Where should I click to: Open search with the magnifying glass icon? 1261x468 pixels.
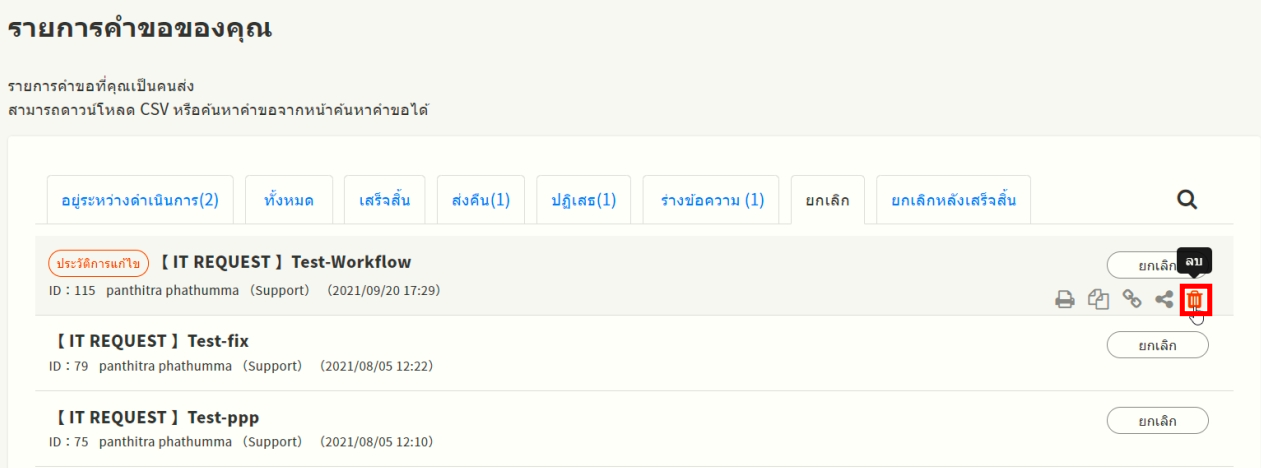(1187, 200)
